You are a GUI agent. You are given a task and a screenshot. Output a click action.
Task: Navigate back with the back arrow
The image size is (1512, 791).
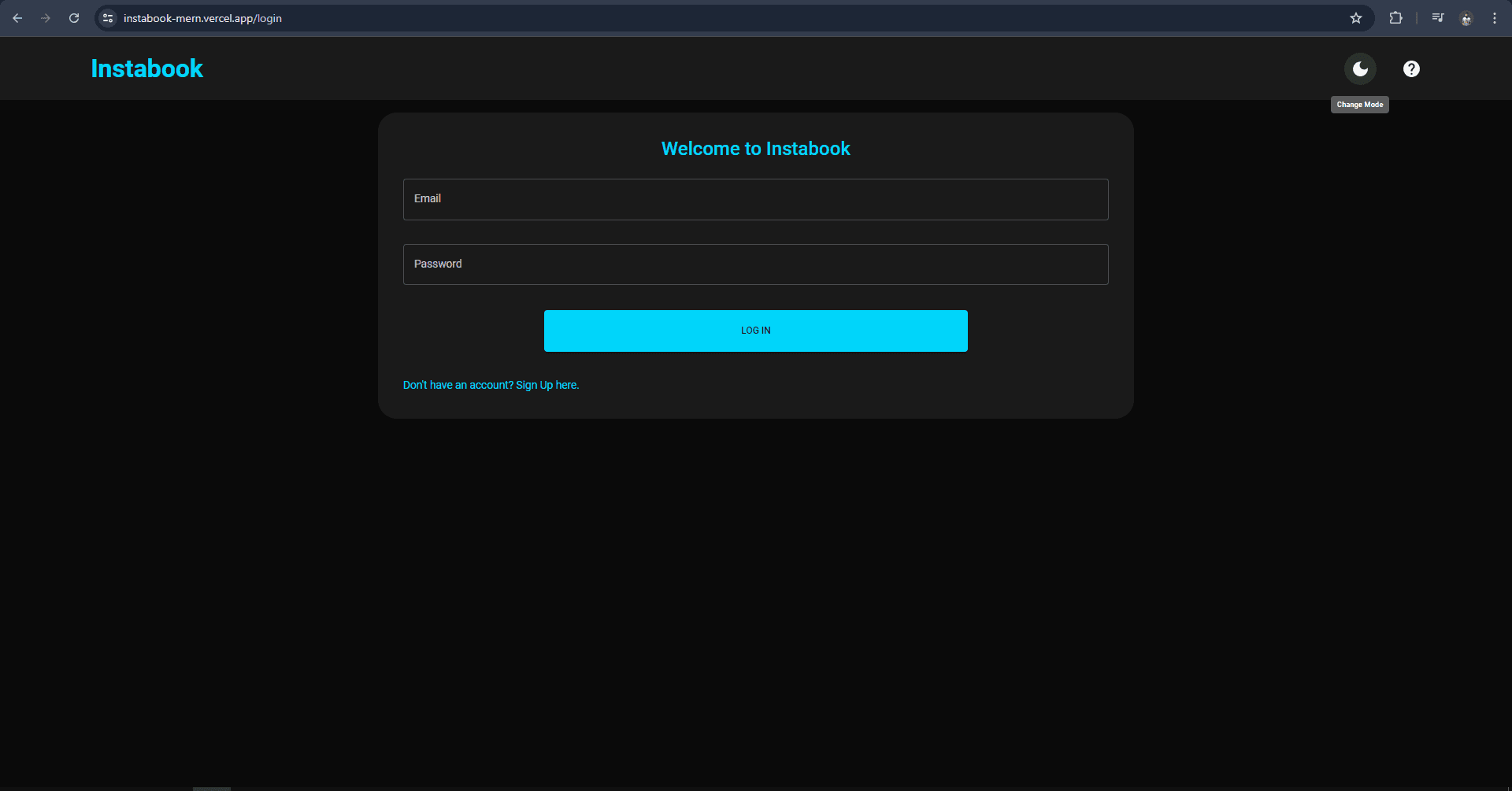[17, 17]
